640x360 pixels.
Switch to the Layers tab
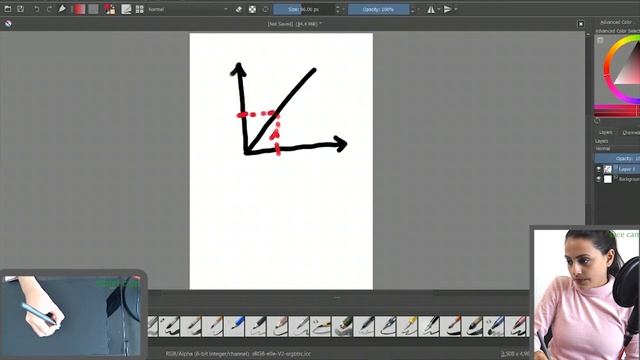coord(605,132)
